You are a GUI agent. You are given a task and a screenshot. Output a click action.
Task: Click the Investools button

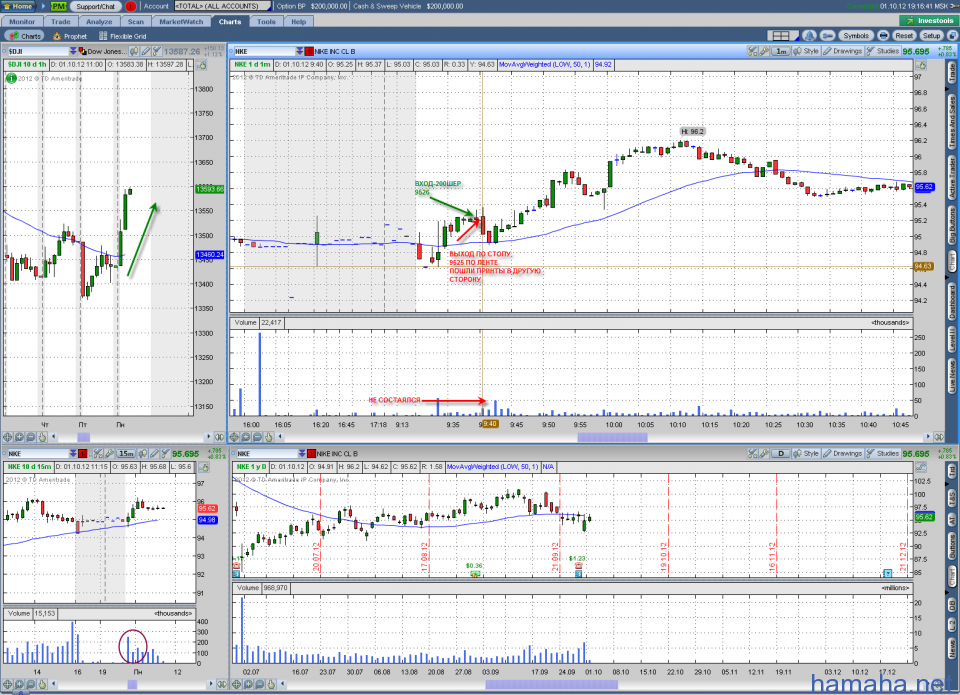coord(930,21)
